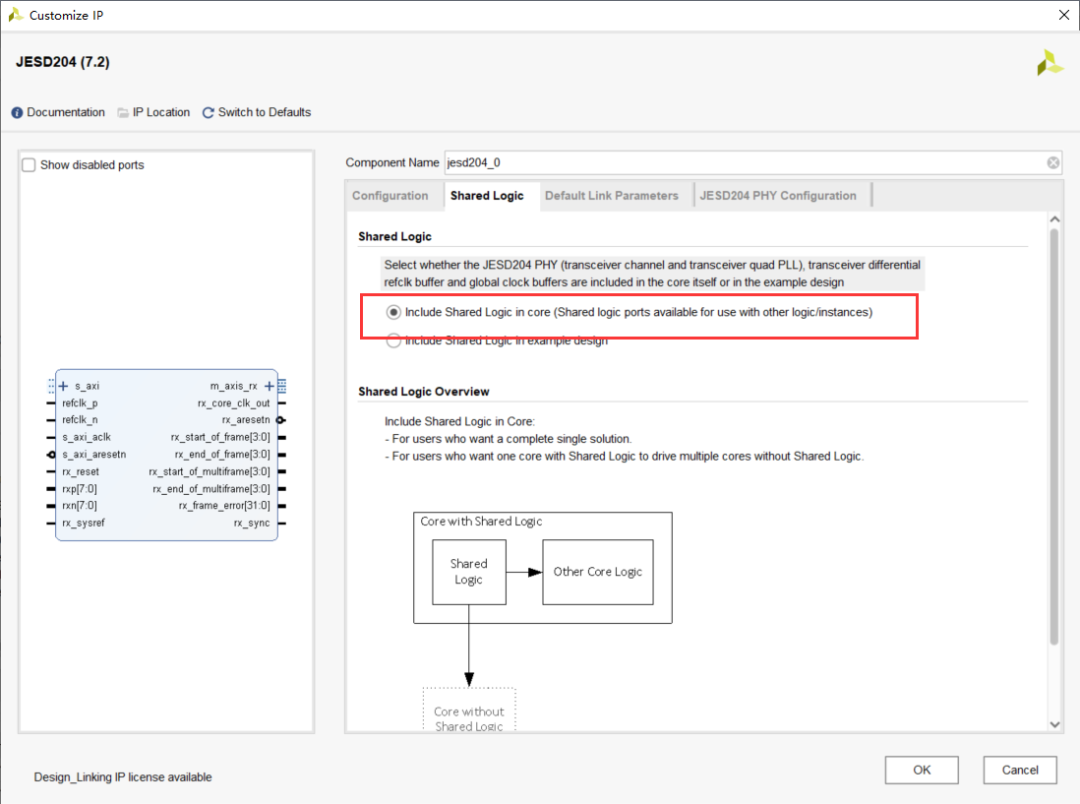This screenshot has width=1080, height=804.
Task: Click the Design_Linking IP license available text
Action: 123,777
